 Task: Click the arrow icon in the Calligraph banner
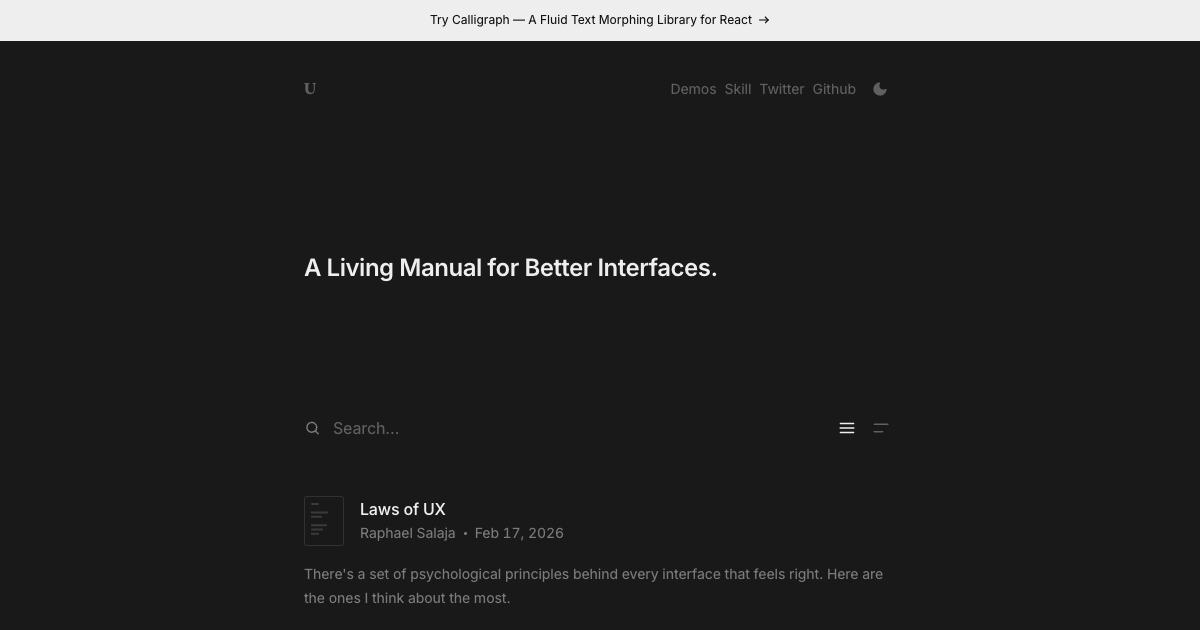764,20
